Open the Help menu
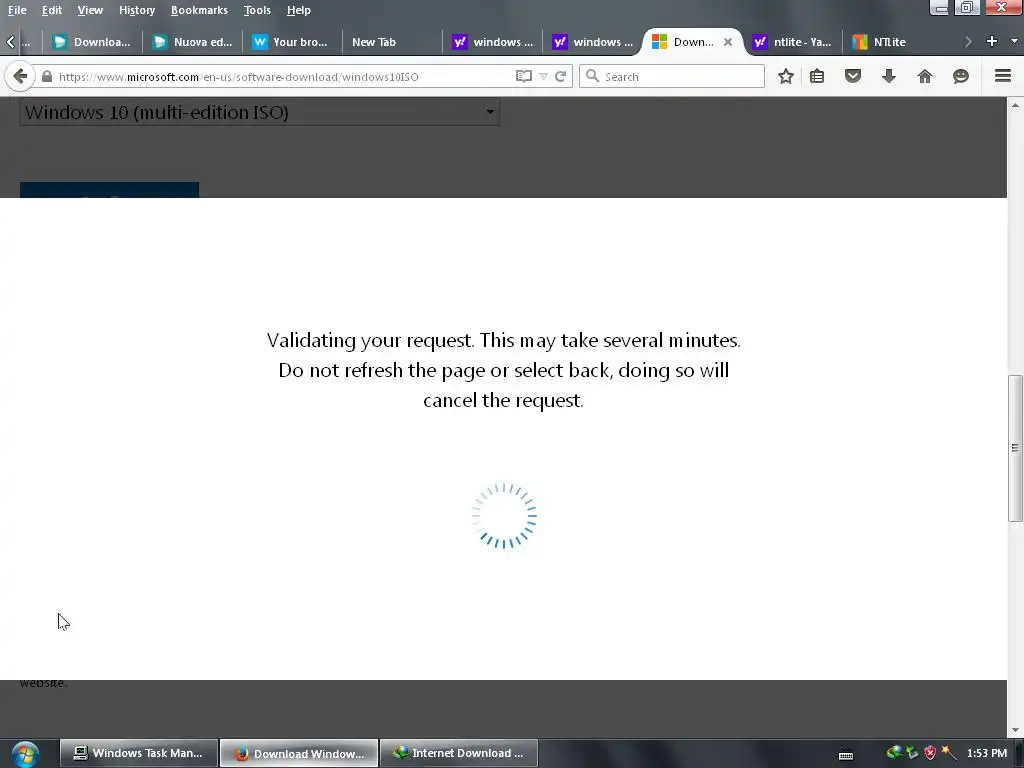 click(298, 10)
